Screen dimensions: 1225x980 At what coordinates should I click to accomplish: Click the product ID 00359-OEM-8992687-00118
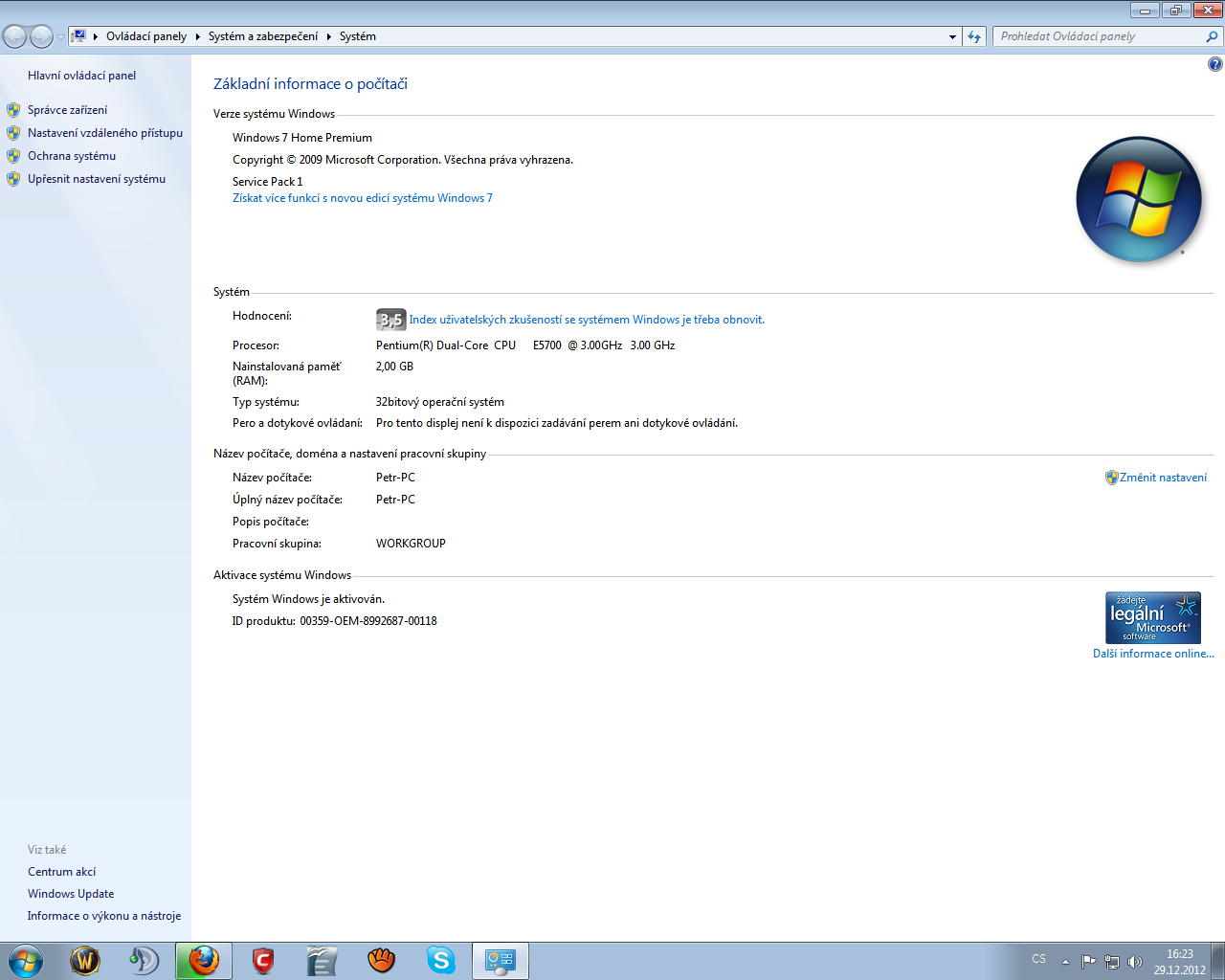[x=368, y=621]
